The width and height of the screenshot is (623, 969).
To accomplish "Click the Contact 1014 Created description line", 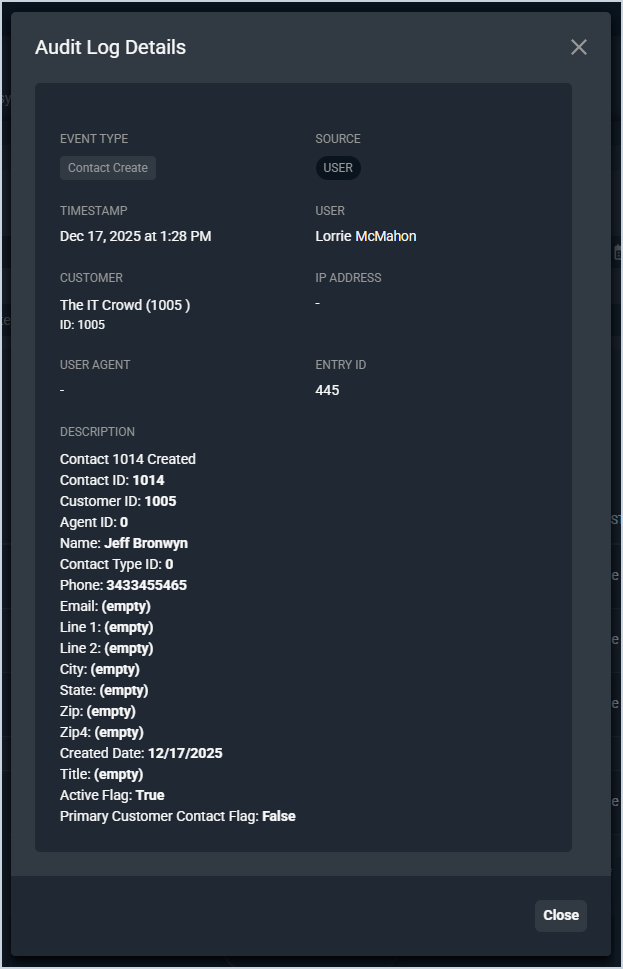I will click(128, 459).
